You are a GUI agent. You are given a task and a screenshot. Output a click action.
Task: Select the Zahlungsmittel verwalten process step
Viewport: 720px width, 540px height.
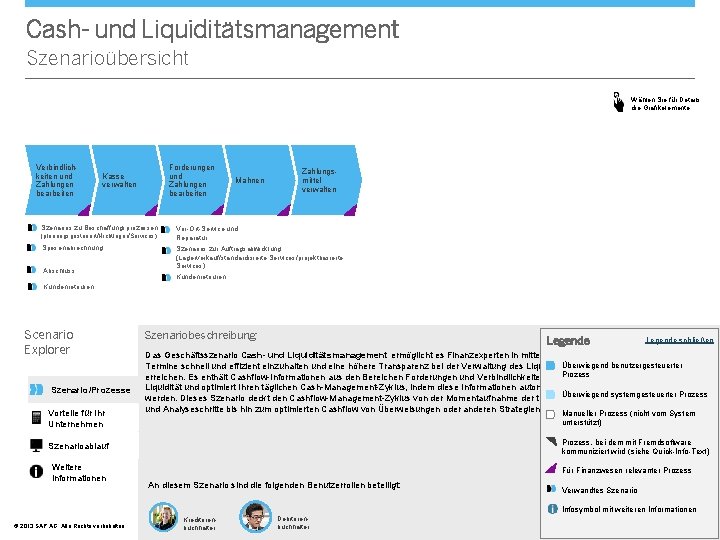tap(326, 180)
